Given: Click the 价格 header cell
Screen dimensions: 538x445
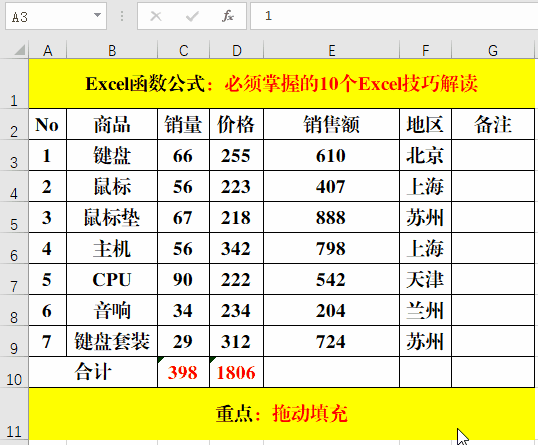Looking at the screenshot, I should click(x=236, y=124).
